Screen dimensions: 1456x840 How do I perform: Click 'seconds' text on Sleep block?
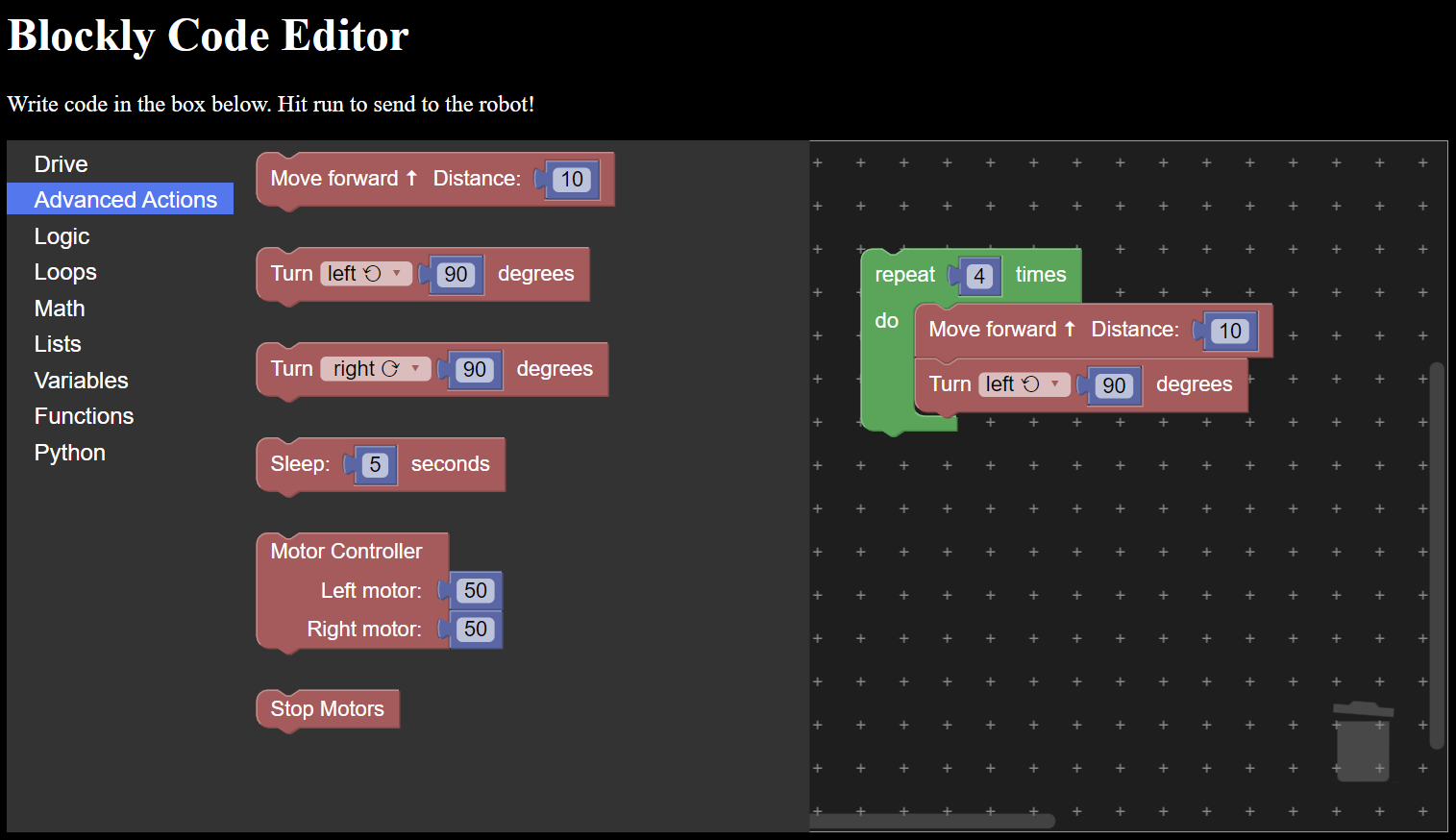[x=451, y=464]
